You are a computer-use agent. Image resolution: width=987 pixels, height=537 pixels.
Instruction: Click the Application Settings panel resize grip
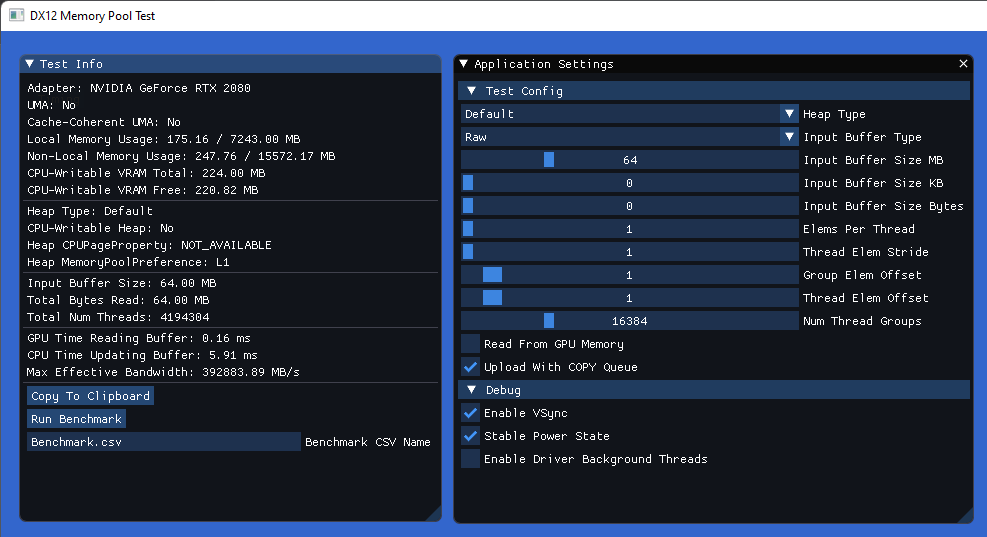tap(965, 515)
